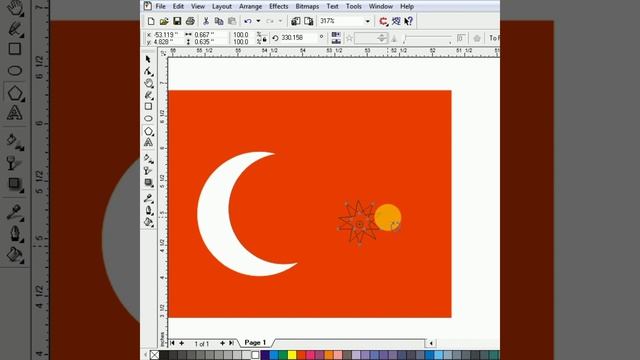Click the no-color X swatch in the palette
Viewport: 640px width, 360px height.
[x=155, y=355]
